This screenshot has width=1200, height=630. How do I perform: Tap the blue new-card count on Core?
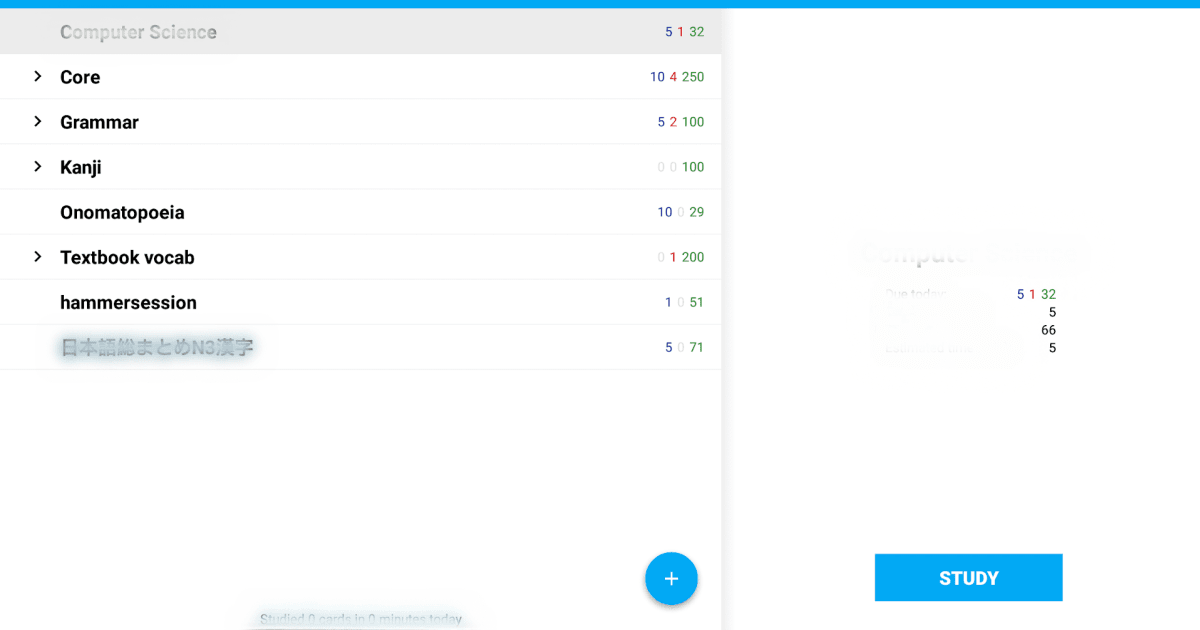click(657, 76)
